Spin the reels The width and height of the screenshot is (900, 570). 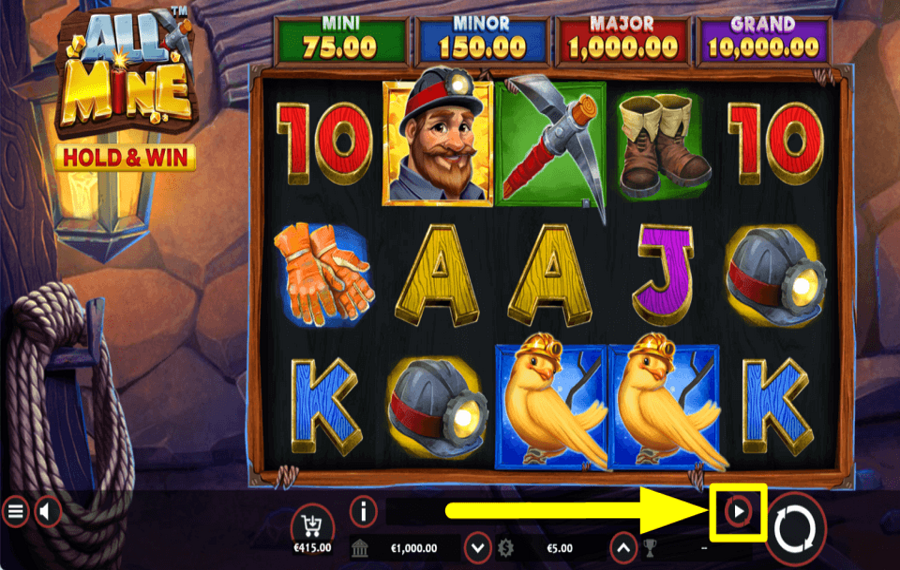point(794,529)
